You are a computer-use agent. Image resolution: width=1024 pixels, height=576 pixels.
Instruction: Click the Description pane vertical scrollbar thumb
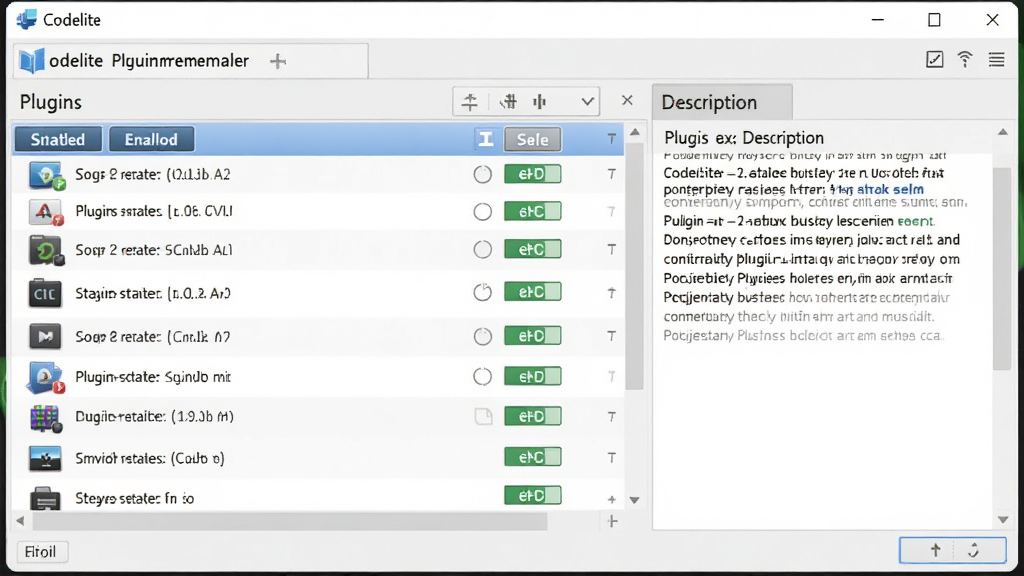pos(1002,269)
